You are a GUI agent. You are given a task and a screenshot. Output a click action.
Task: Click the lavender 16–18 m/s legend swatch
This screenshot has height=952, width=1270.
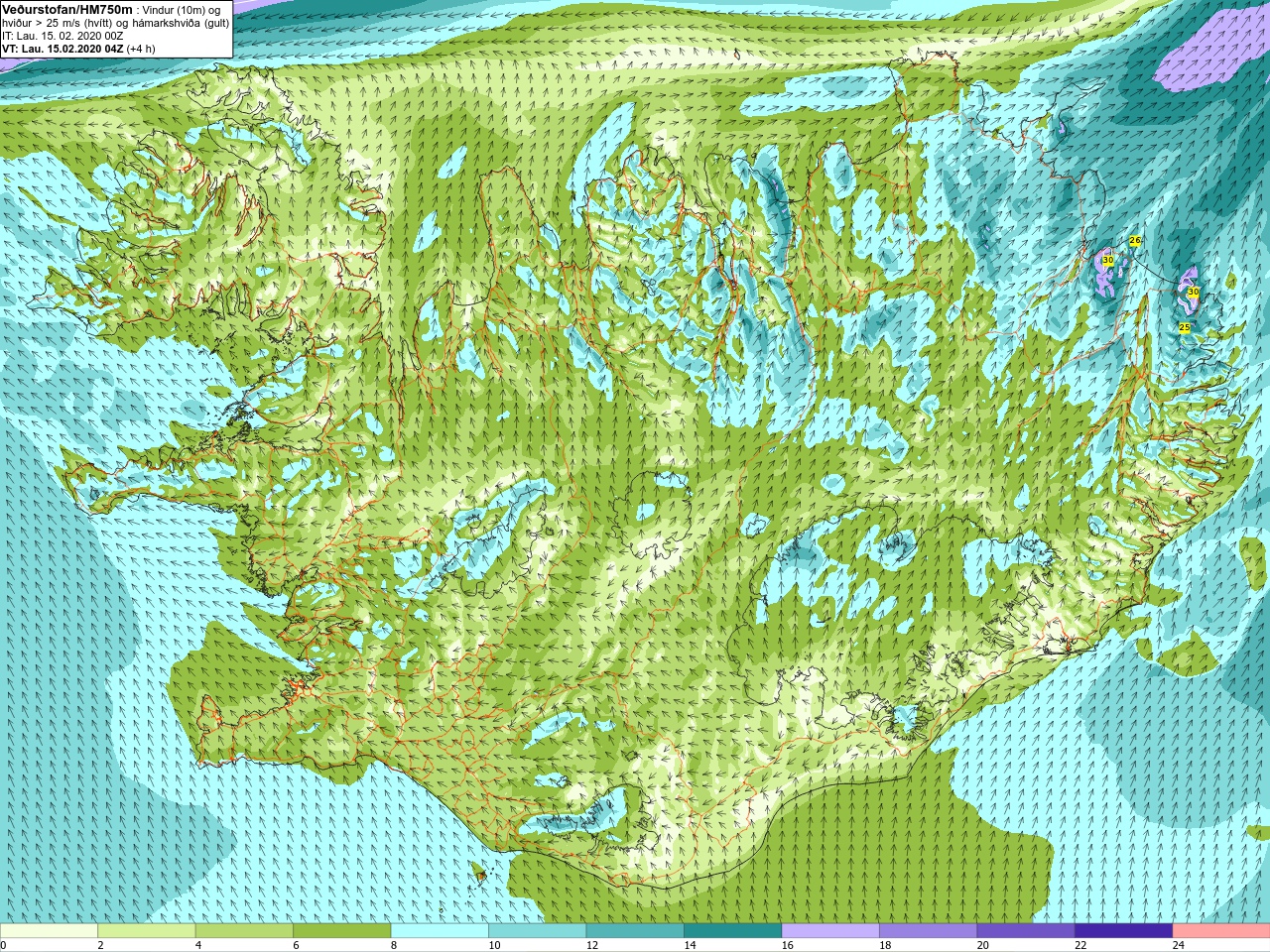click(x=830, y=931)
